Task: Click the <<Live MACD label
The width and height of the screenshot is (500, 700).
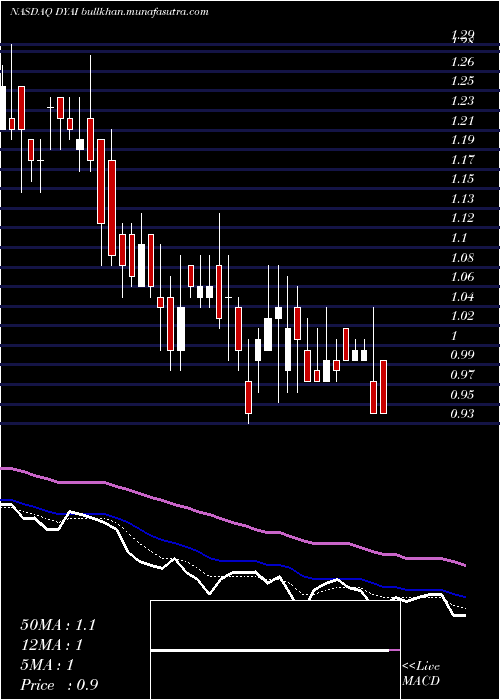Action: [421, 673]
